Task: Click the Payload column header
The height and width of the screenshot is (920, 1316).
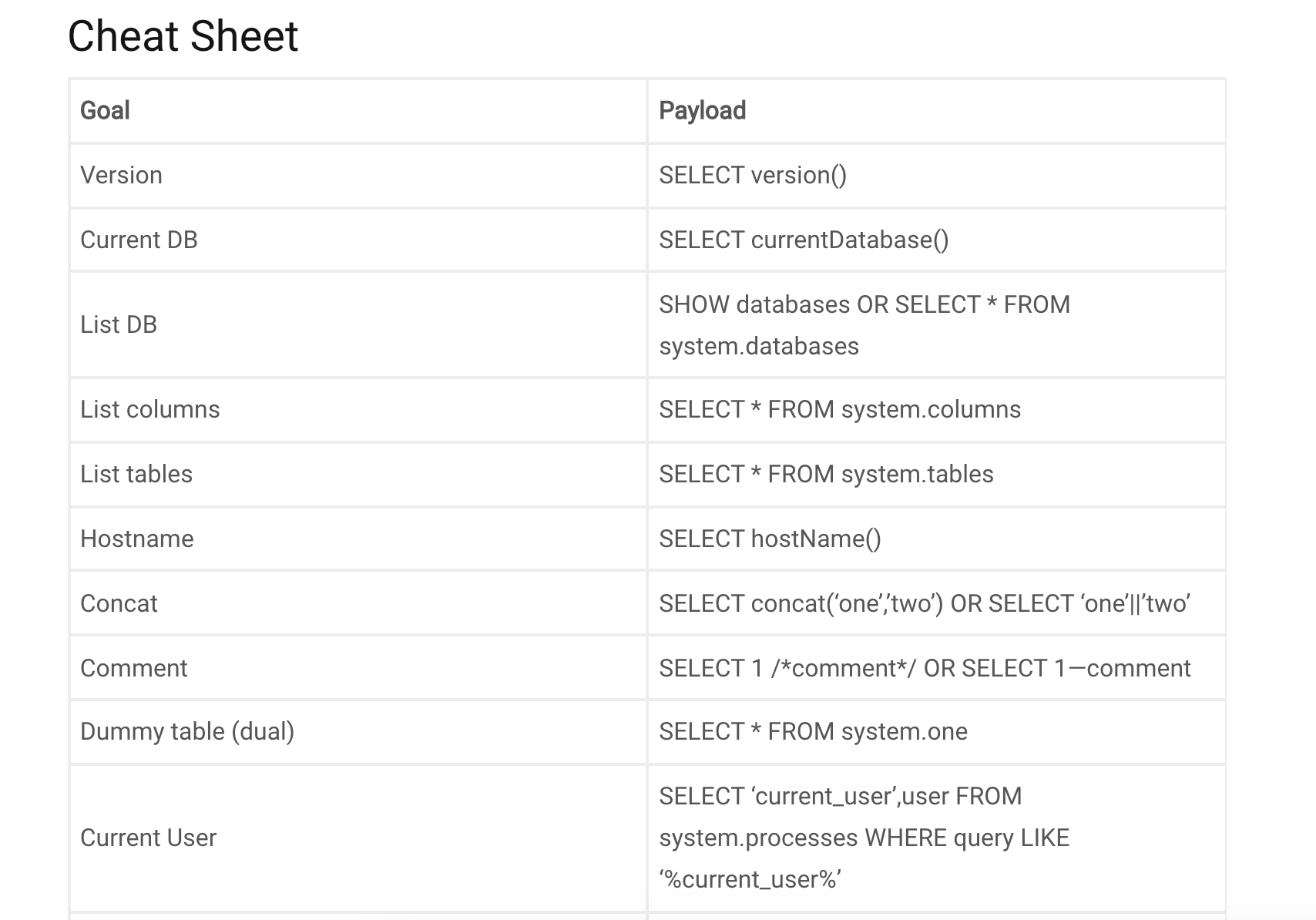Action: 702,110
